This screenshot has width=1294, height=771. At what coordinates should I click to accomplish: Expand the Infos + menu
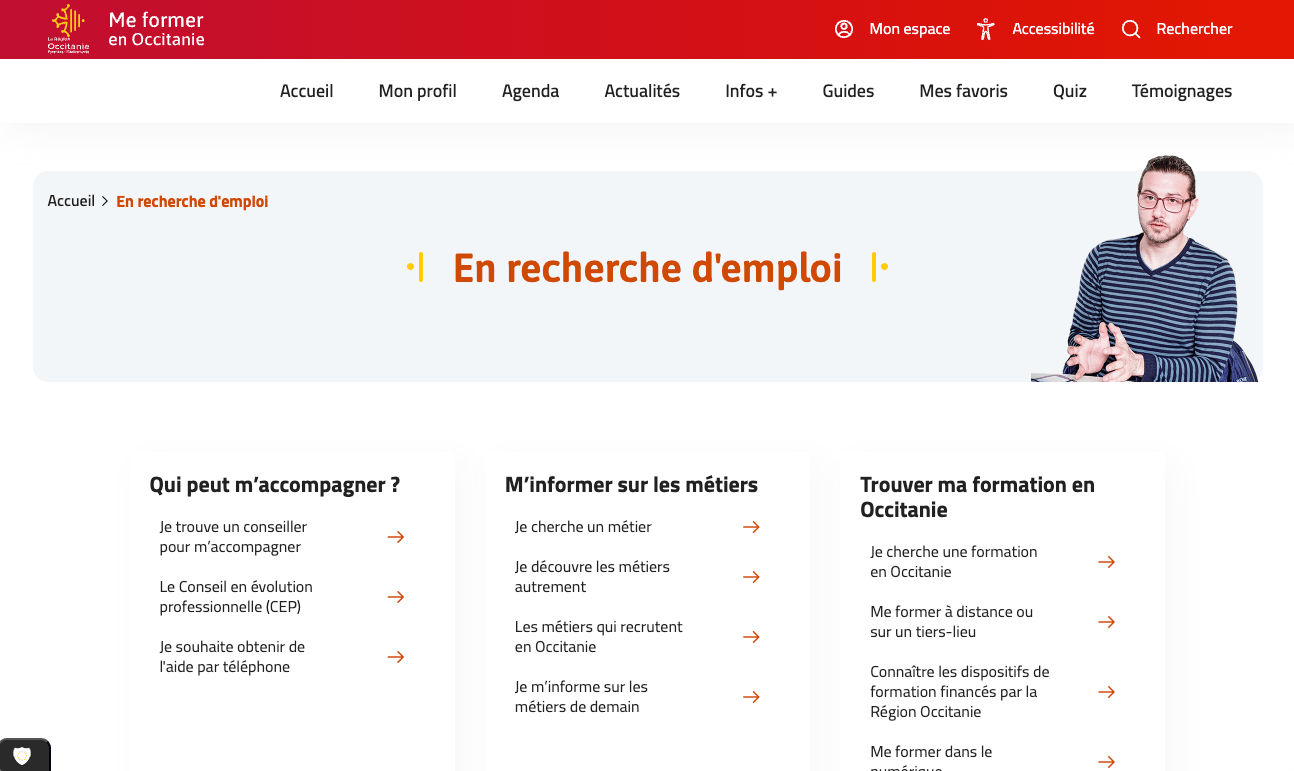pyautogui.click(x=751, y=91)
